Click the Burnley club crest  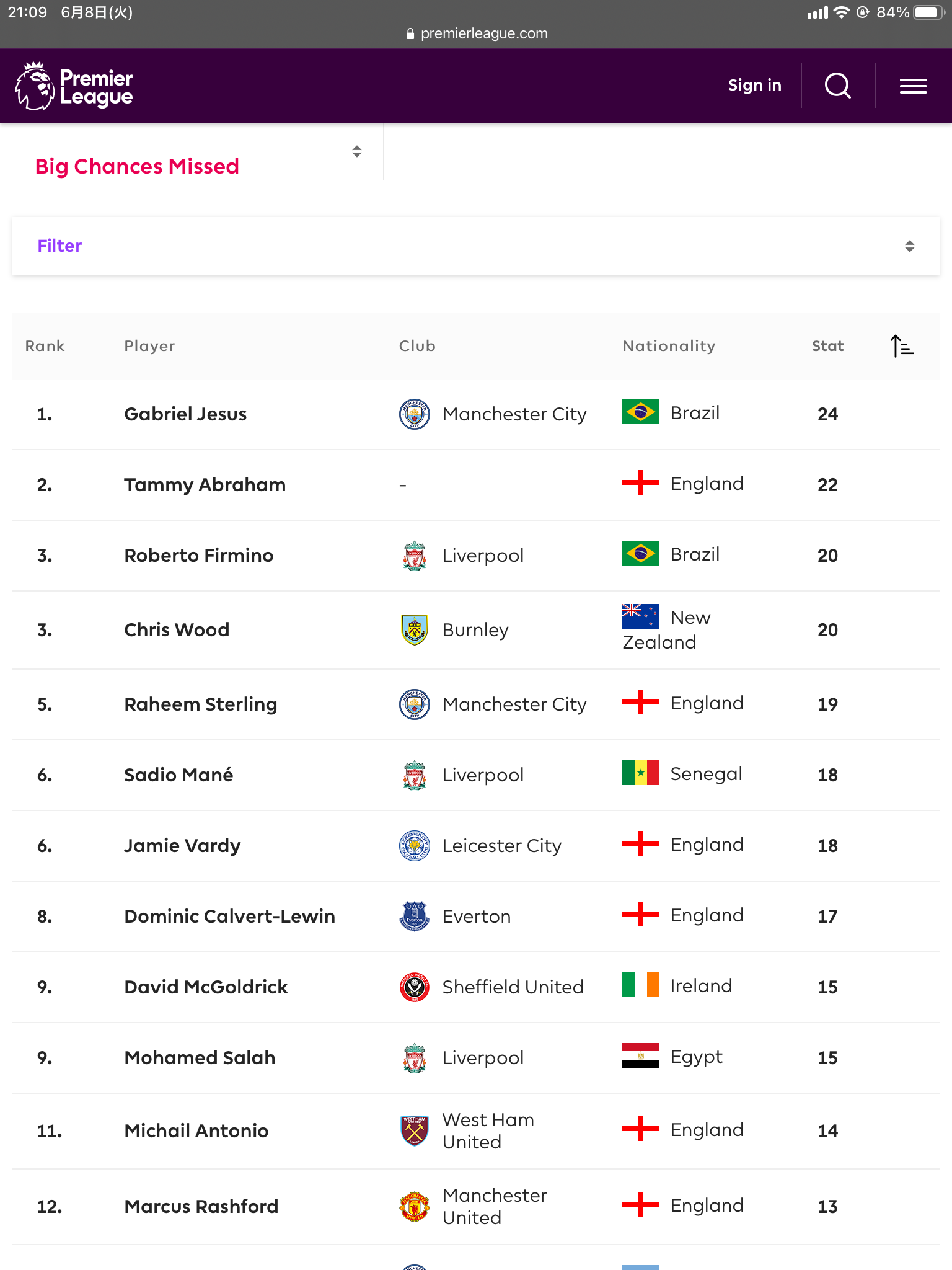(414, 630)
